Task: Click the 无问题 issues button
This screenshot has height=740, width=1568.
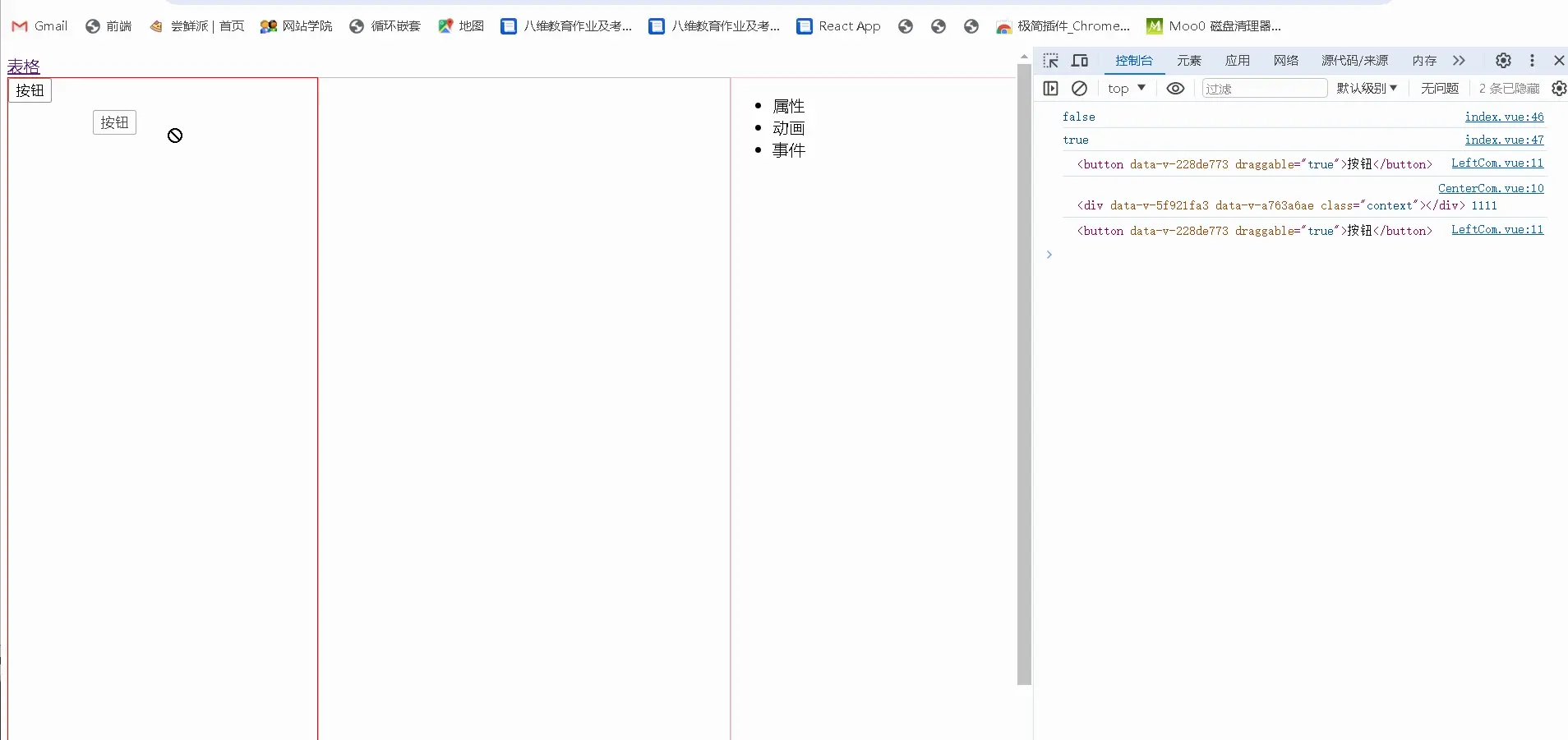Action: tap(1440, 89)
